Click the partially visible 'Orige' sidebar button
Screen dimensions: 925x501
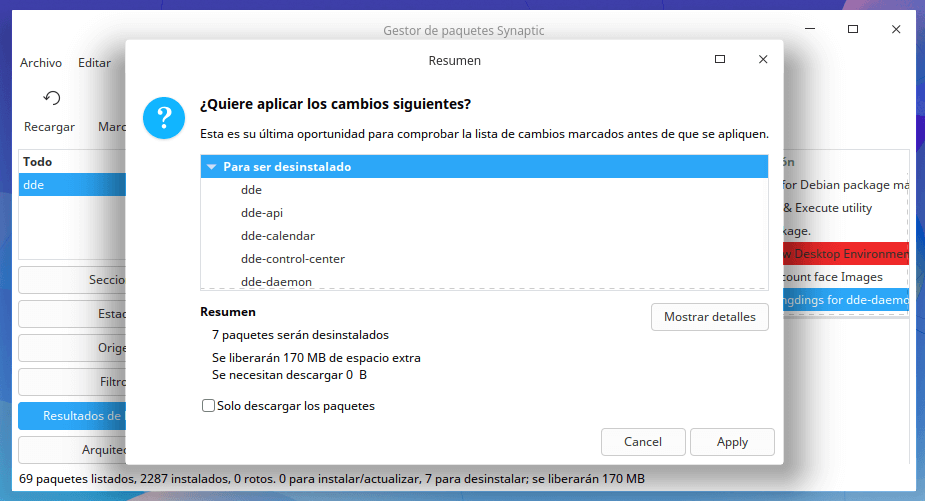coord(72,348)
